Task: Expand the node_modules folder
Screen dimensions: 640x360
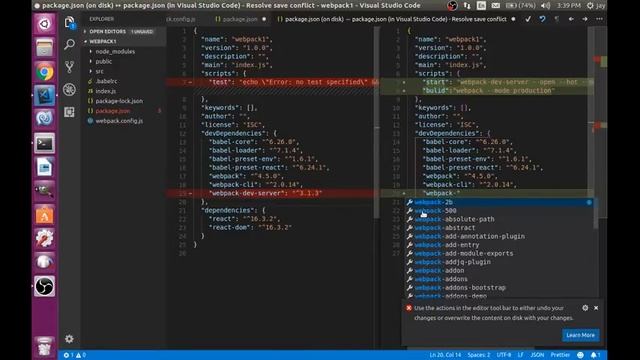Action: pyautogui.click(x=115, y=52)
